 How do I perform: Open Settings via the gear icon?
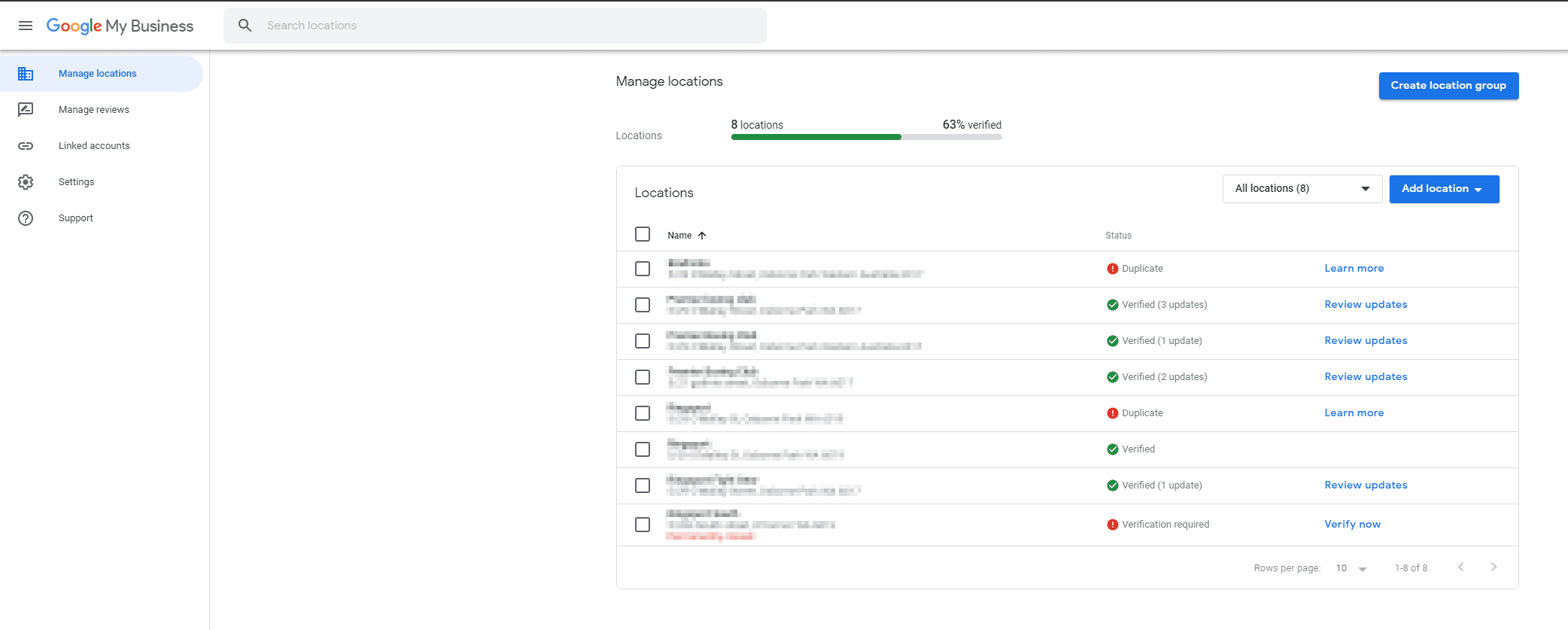click(x=26, y=182)
